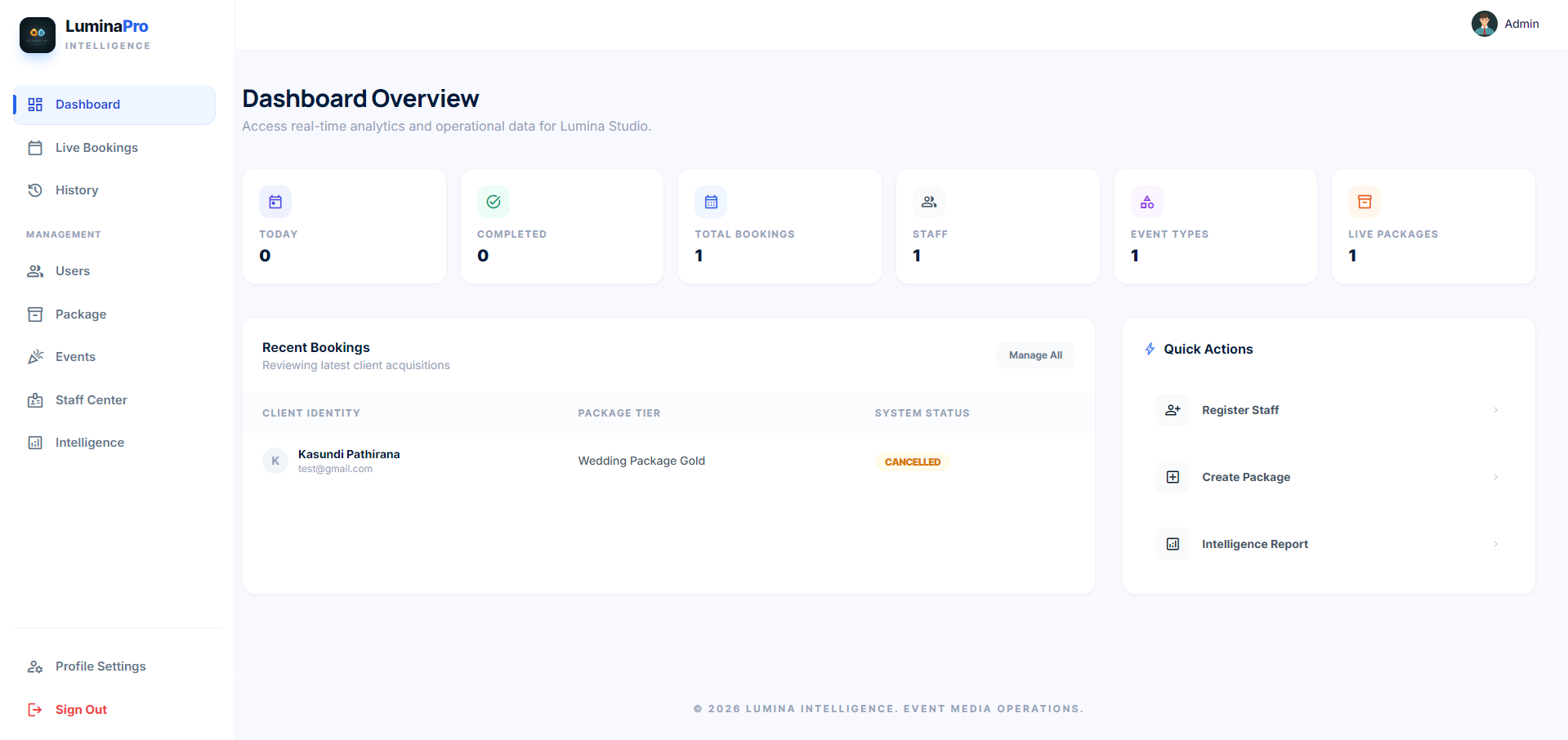Screen dimensions: 1568x740
Task: Click the LuminaPro logo icon
Action: pyautogui.click(x=38, y=35)
